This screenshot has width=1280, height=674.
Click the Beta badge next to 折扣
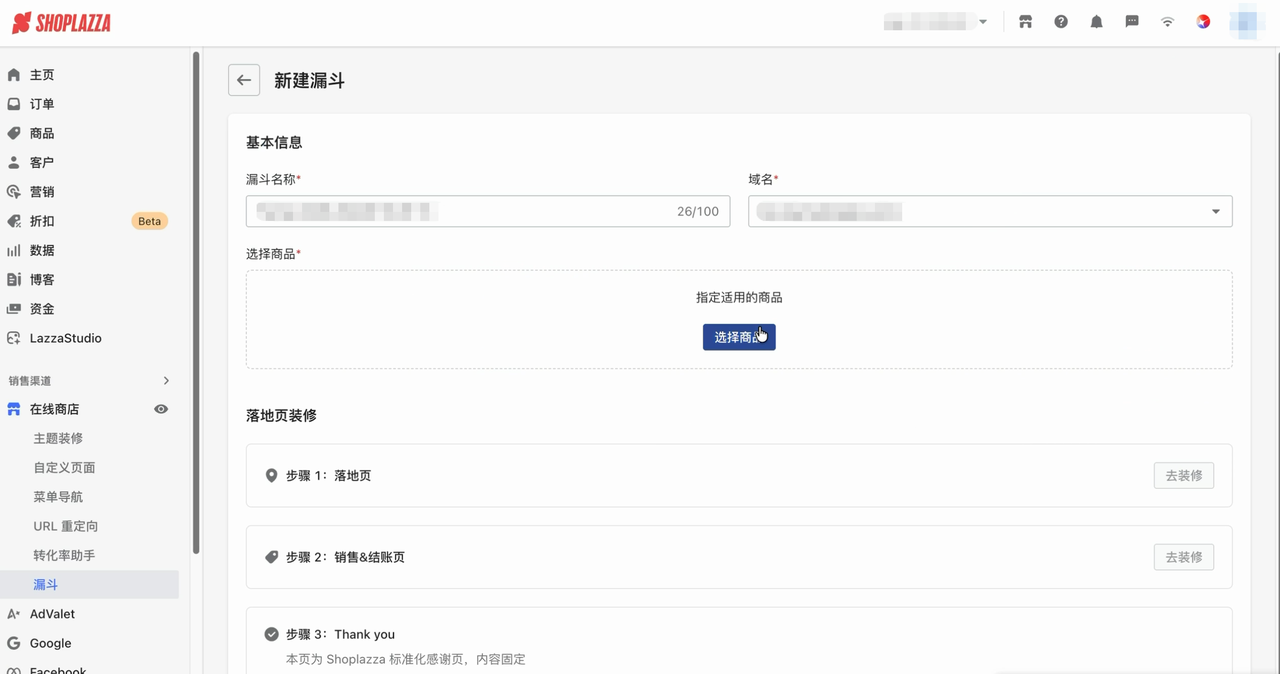[149, 221]
